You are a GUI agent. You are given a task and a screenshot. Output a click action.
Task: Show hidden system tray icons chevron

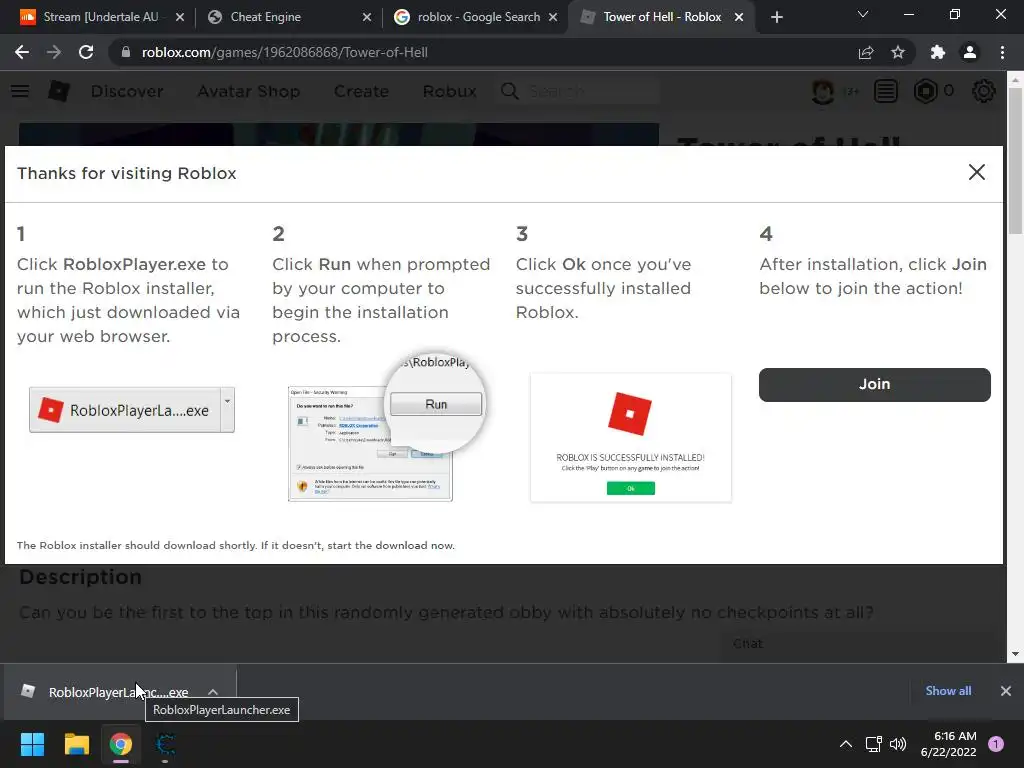click(846, 744)
